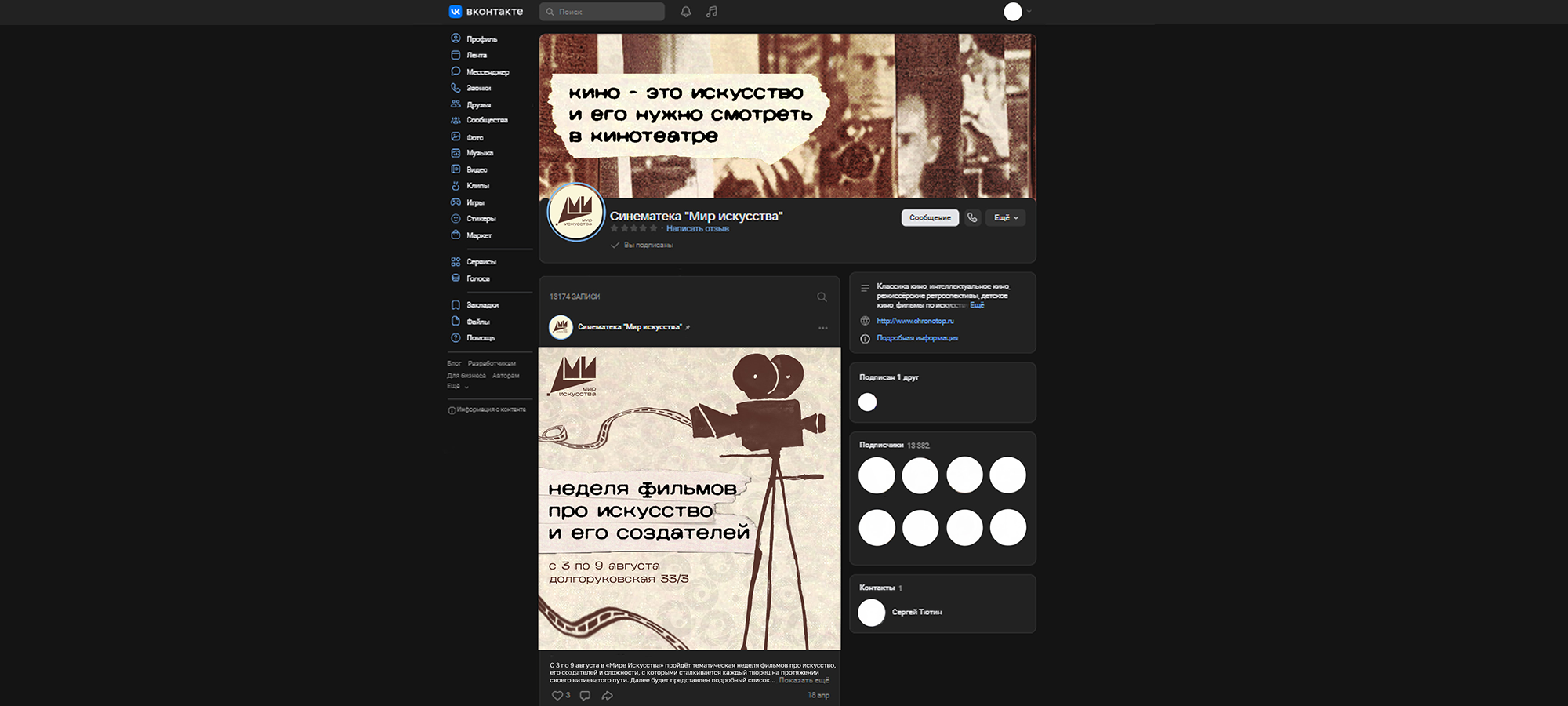
Task: Search posts using the wall magnifier icon
Action: (x=822, y=297)
